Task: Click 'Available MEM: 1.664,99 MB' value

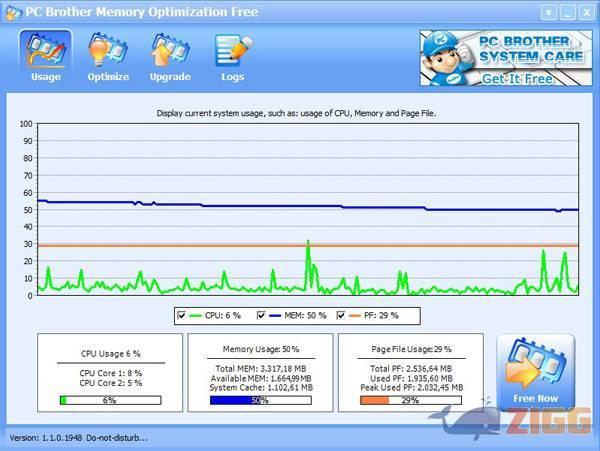Action: click(x=261, y=378)
